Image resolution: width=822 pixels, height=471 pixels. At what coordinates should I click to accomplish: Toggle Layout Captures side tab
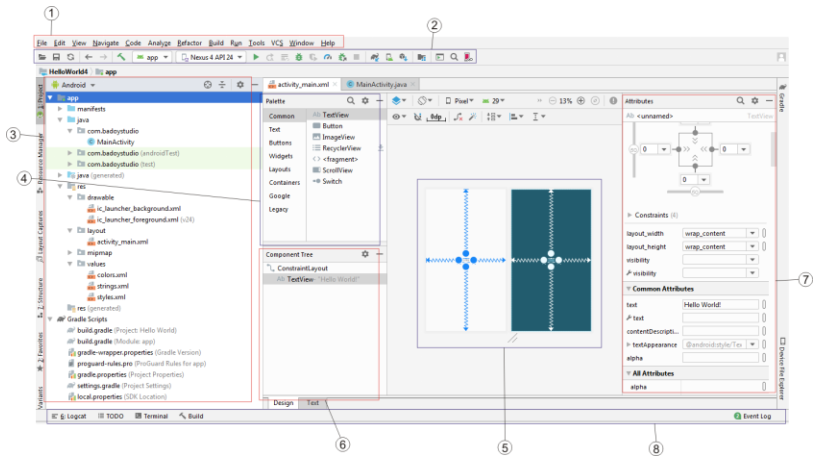tap(40, 236)
